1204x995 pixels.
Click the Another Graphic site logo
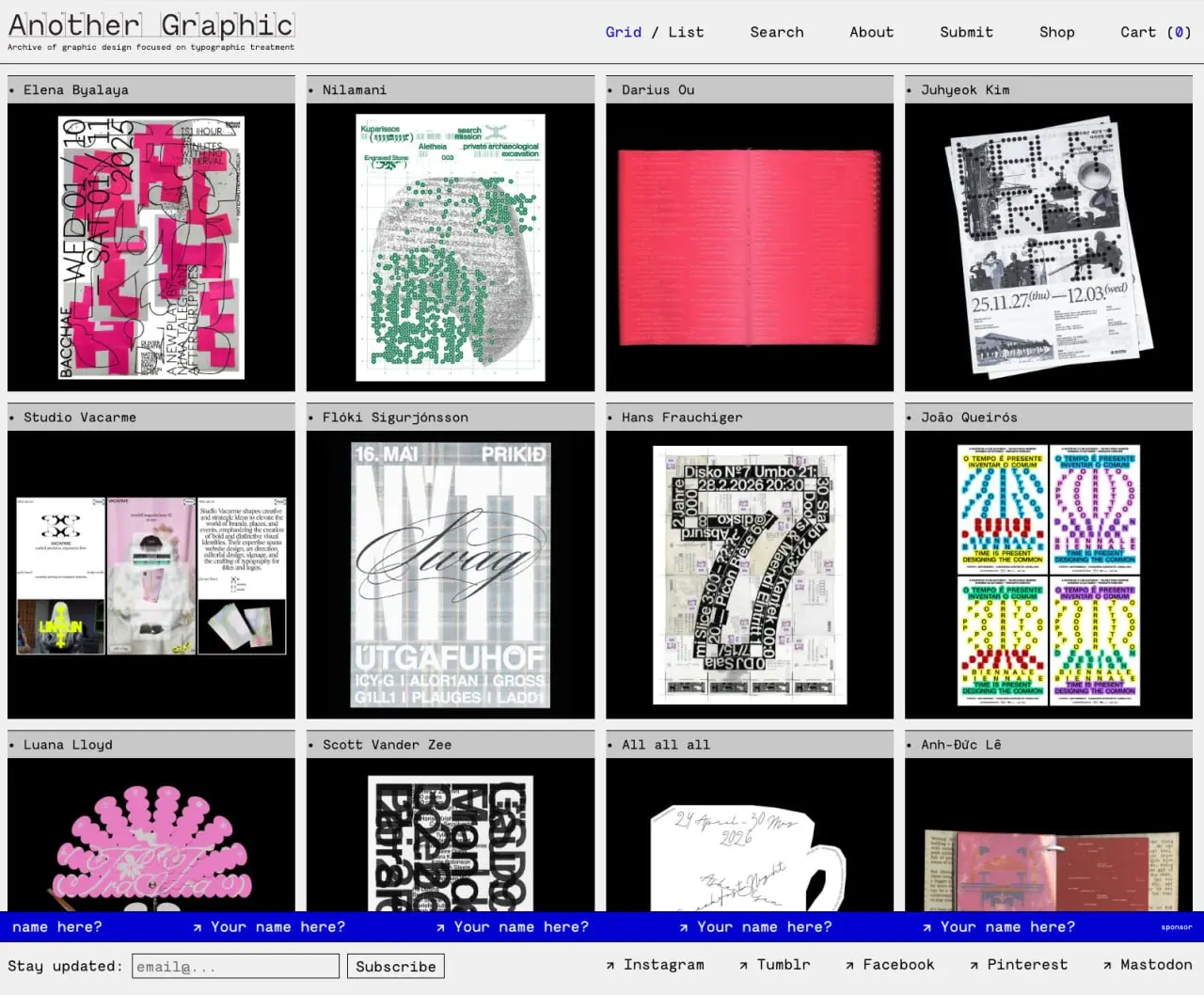point(151,24)
